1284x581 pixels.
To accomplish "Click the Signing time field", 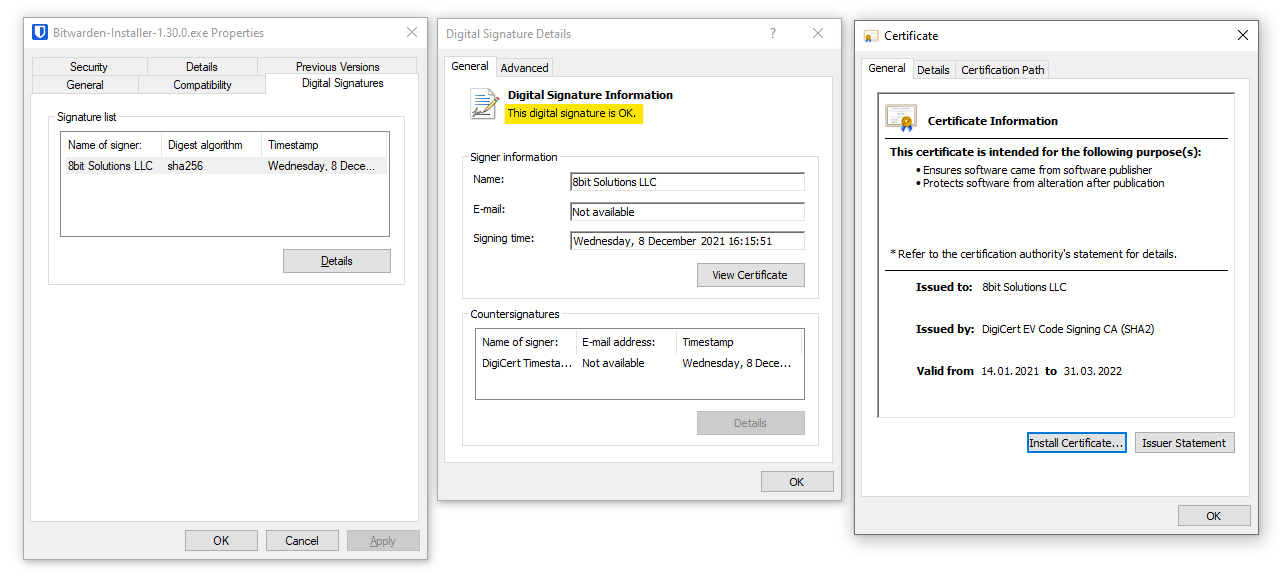I will [x=687, y=241].
